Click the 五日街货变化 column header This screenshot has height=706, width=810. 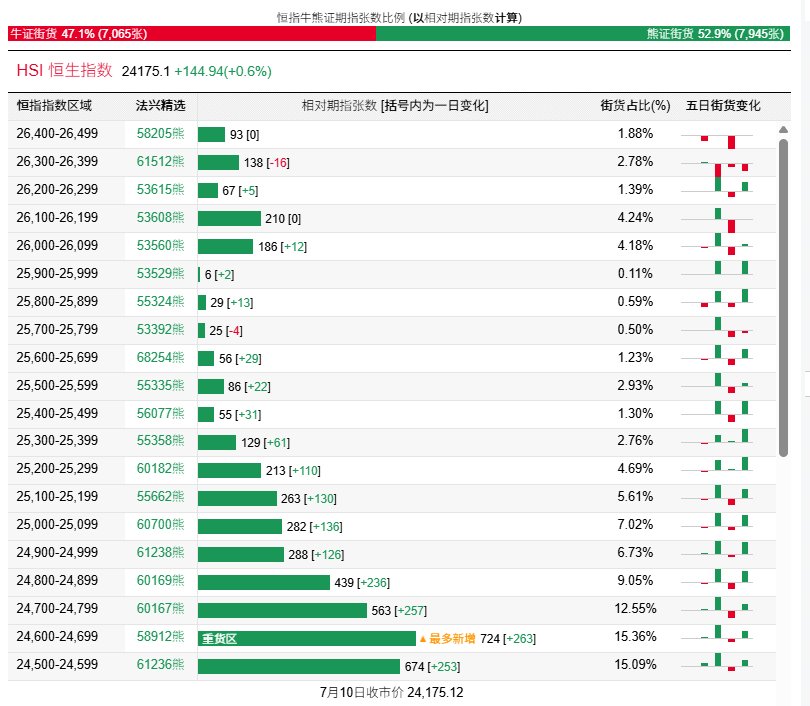tap(723, 106)
